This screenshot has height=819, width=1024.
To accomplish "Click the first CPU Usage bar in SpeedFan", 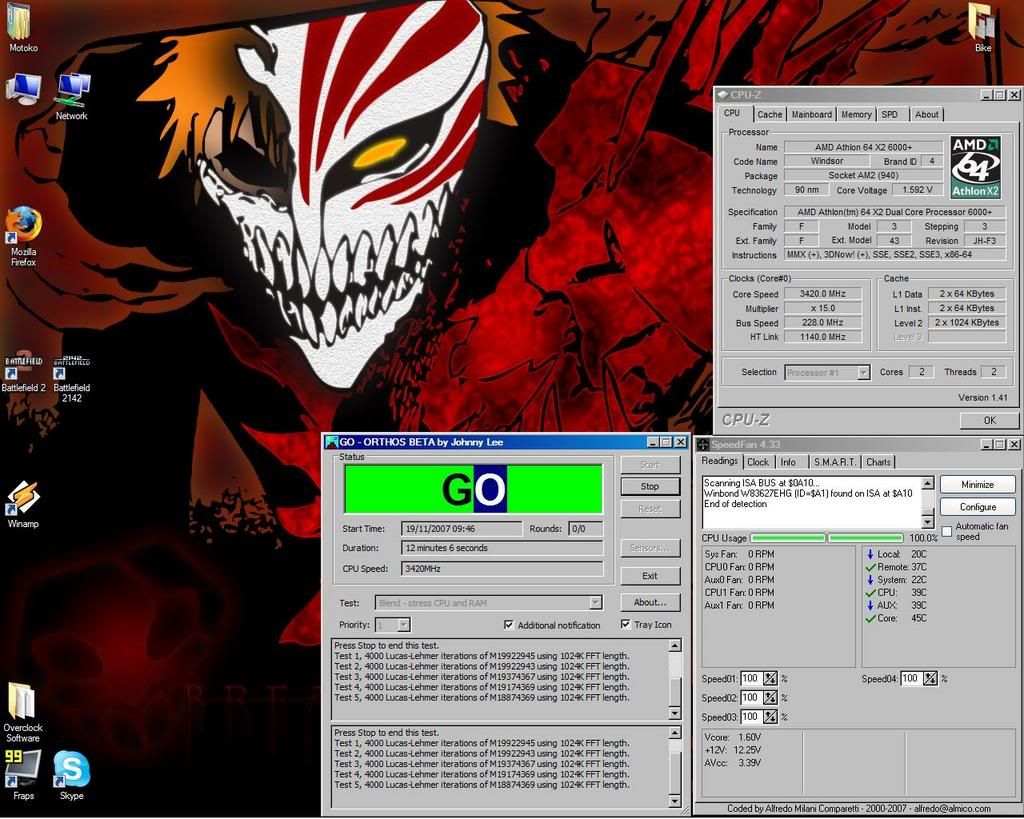I will (x=788, y=538).
